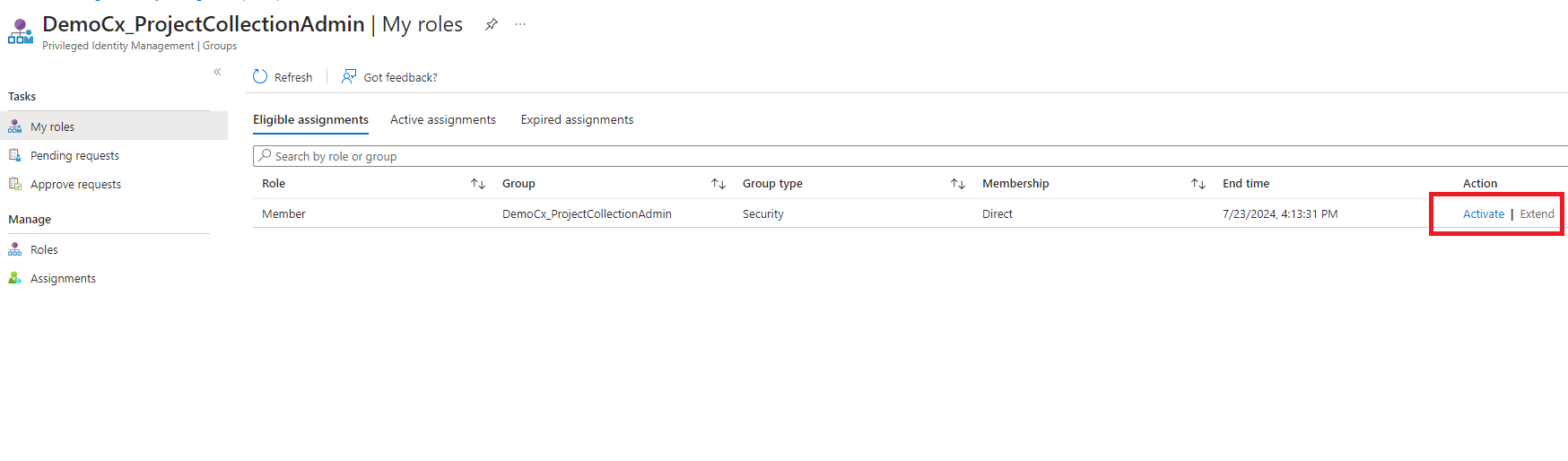Click Extend for the Member role
This screenshot has width=1568, height=461.
tap(1537, 214)
